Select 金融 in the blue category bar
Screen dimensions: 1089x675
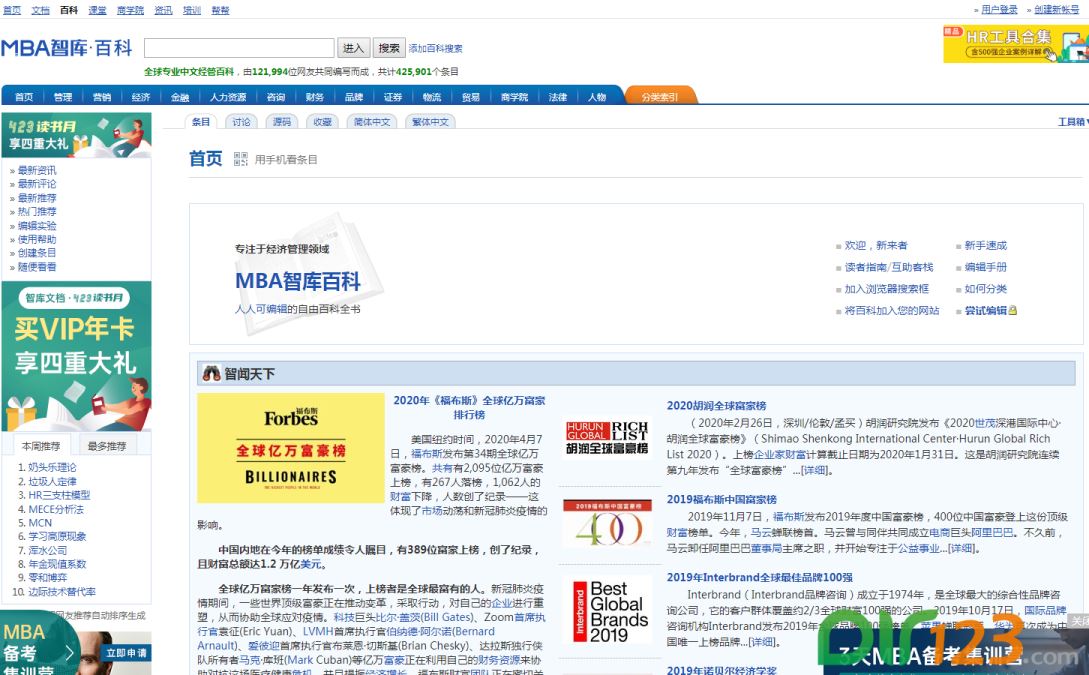(x=180, y=97)
